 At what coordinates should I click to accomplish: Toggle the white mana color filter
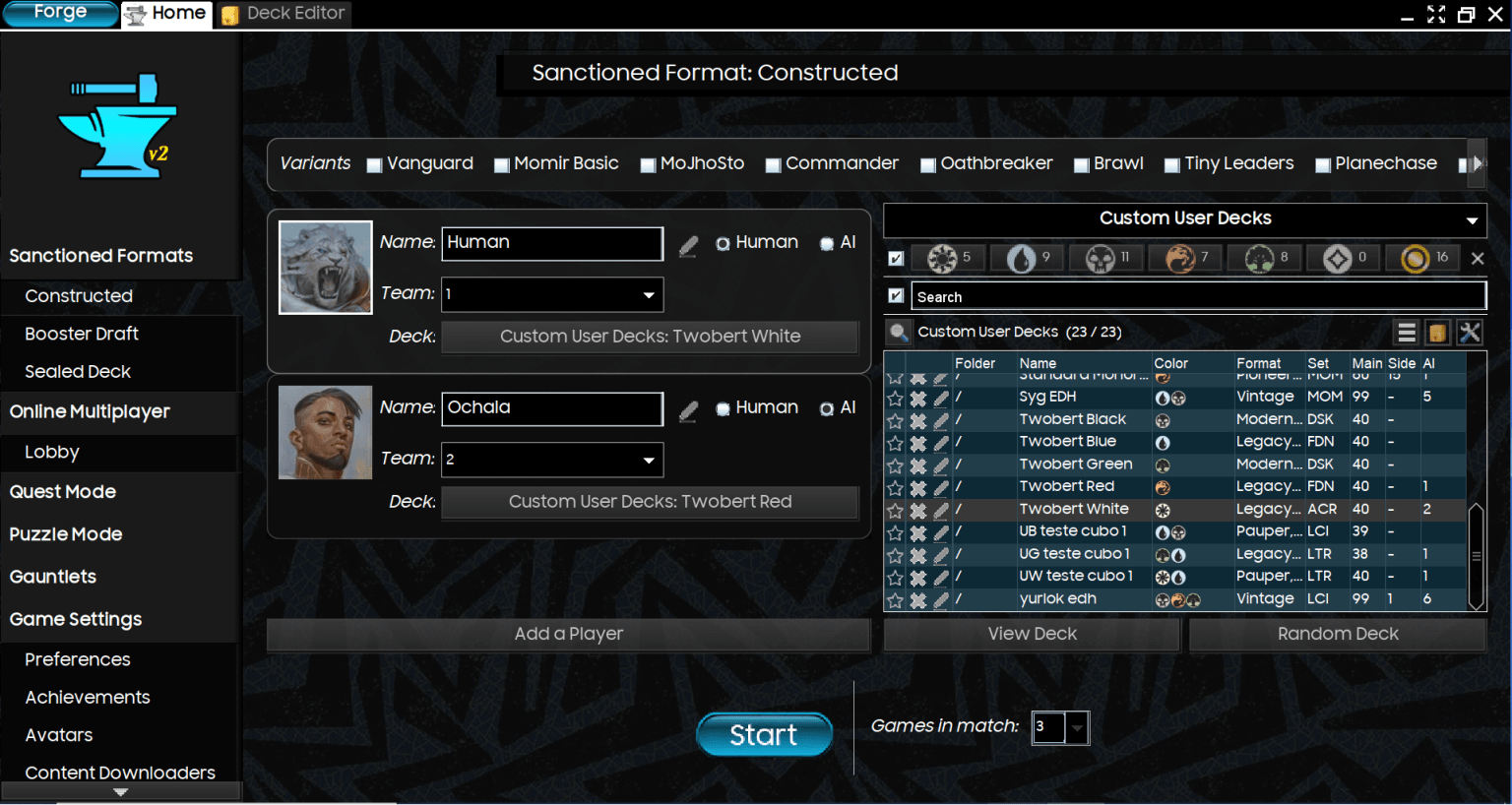pyautogui.click(x=942, y=259)
